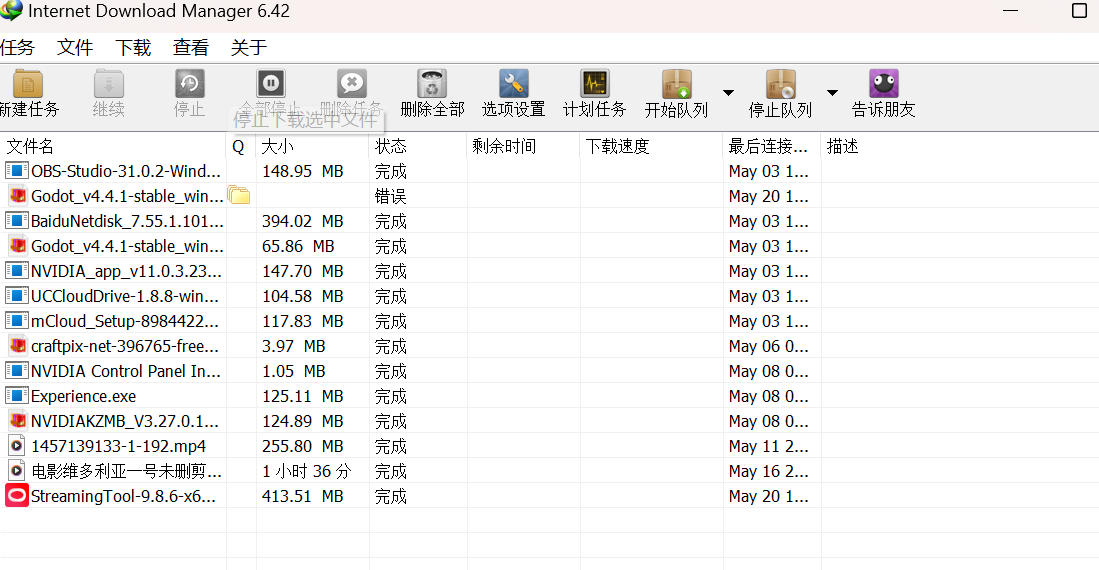Click the 1457139133-1-192.mp4 video icon
Screen dimensions: 1099x570
tap(17, 446)
